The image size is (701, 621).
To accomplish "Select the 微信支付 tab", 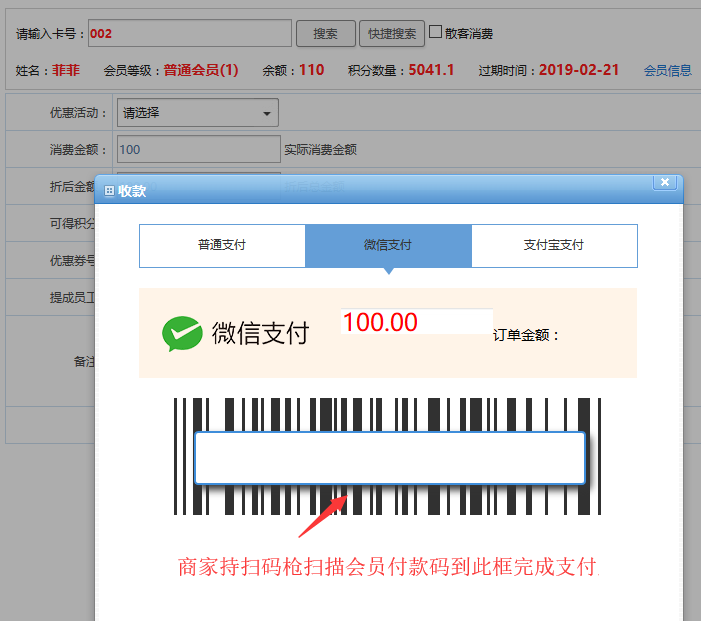I will (388, 245).
